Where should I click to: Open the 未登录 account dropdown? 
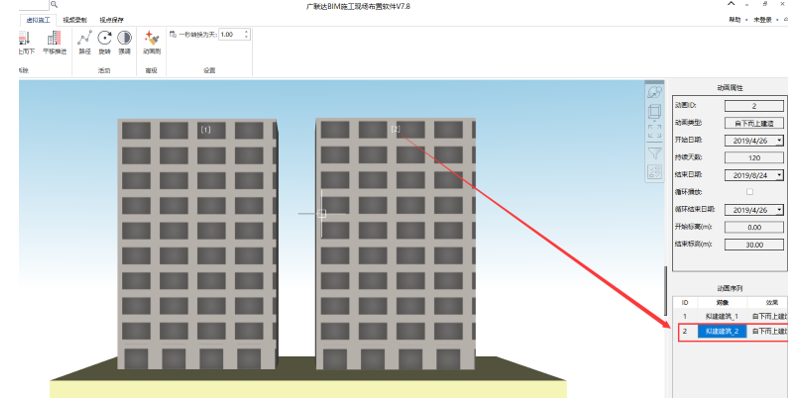[766, 20]
